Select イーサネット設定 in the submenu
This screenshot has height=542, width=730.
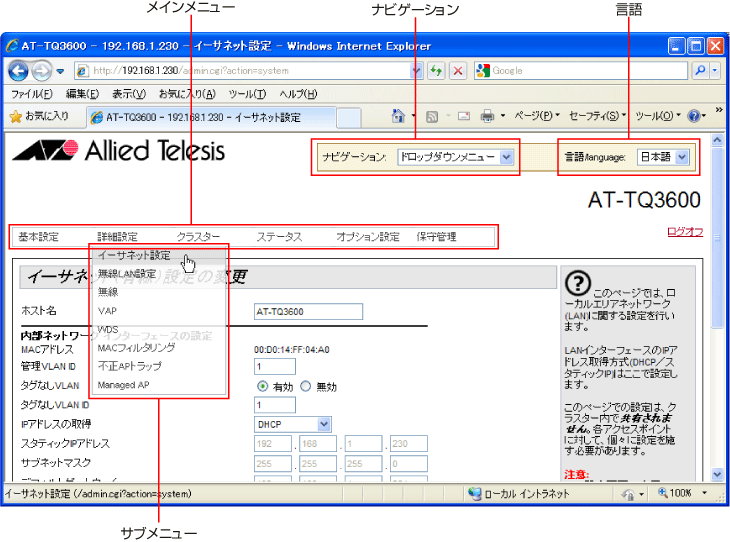159,255
